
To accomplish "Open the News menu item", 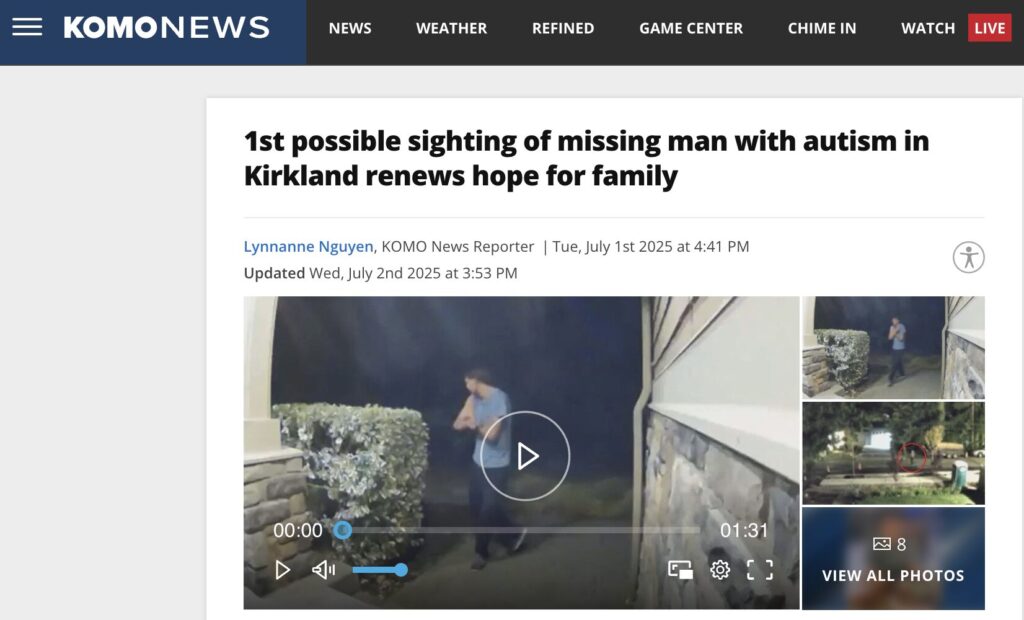I will click(x=350, y=29).
